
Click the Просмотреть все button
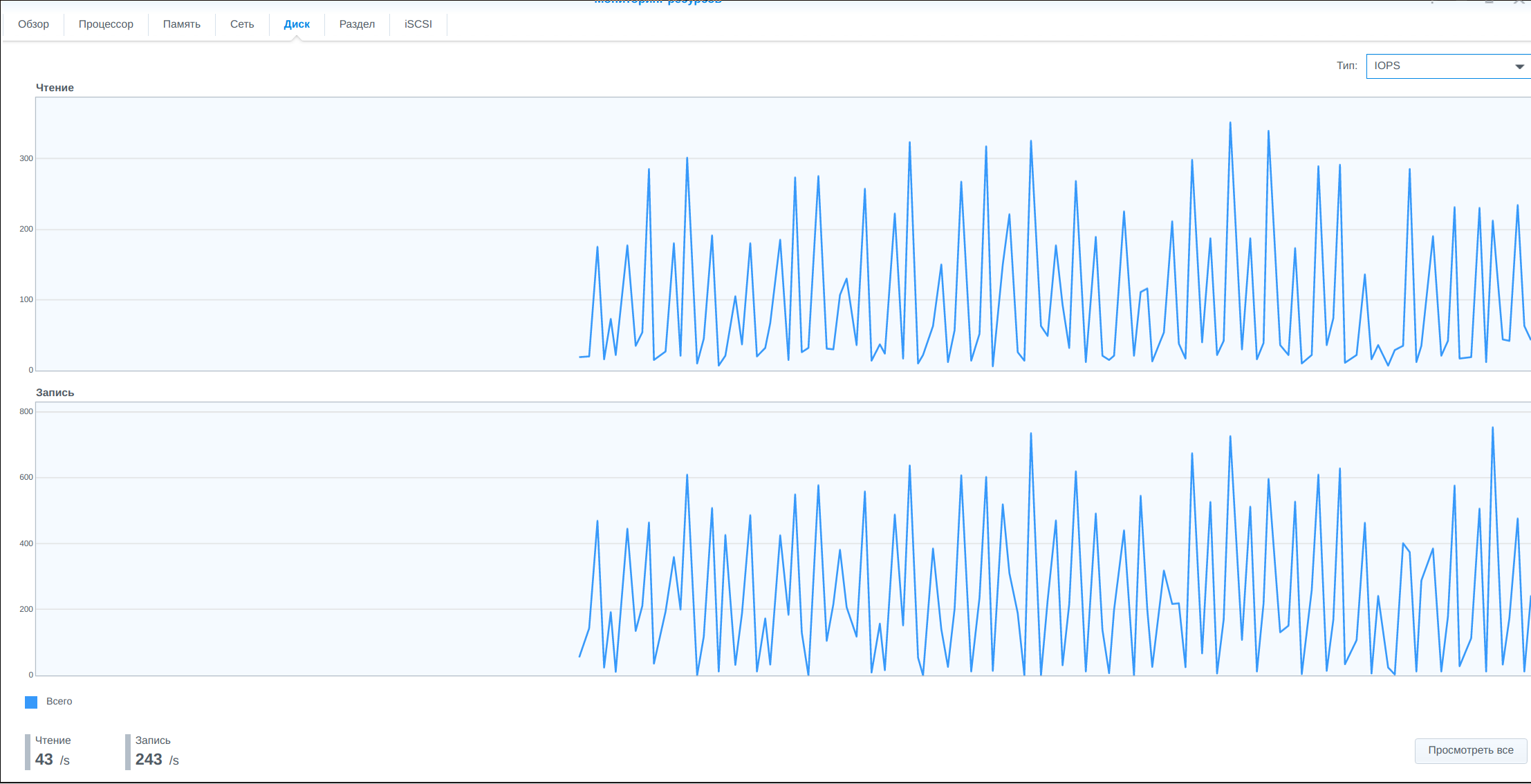1471,750
